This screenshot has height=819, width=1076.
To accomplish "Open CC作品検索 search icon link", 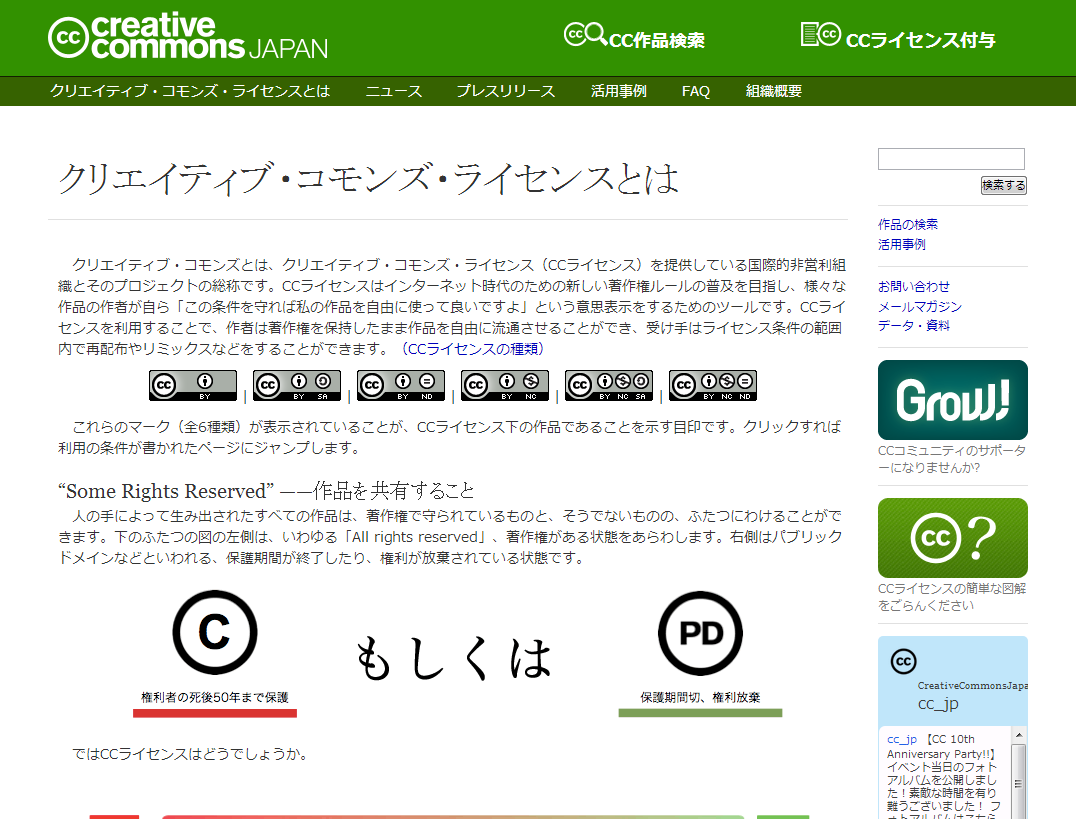I will [x=634, y=36].
